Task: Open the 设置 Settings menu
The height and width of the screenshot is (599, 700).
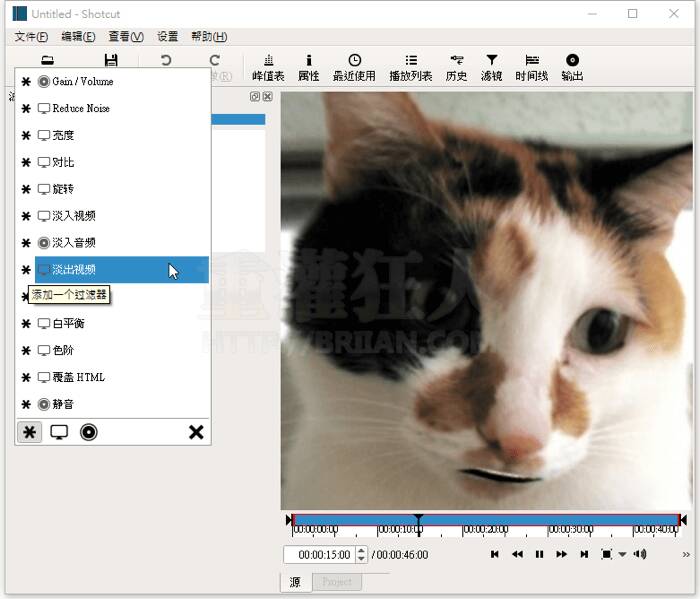Action: (x=167, y=37)
